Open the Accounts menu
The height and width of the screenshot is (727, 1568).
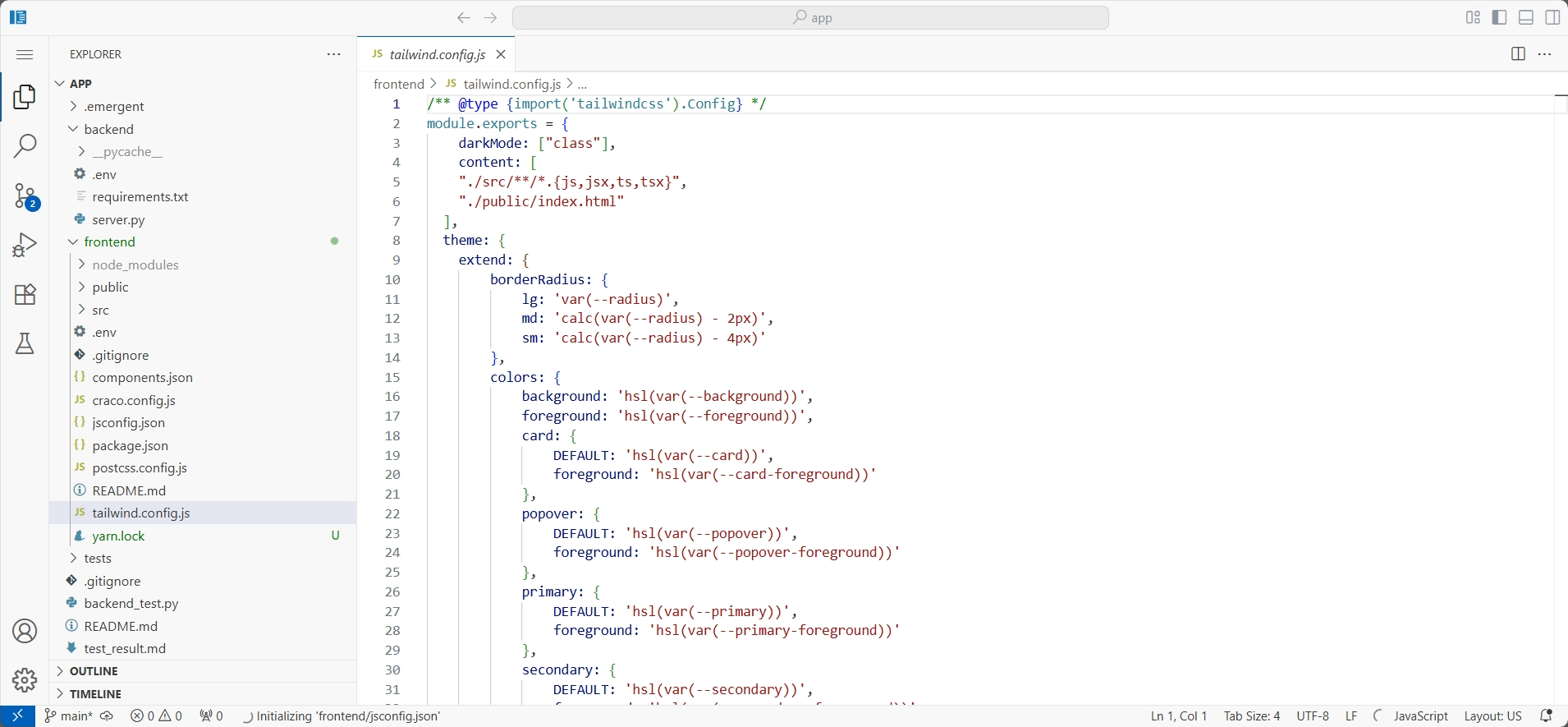(25, 631)
